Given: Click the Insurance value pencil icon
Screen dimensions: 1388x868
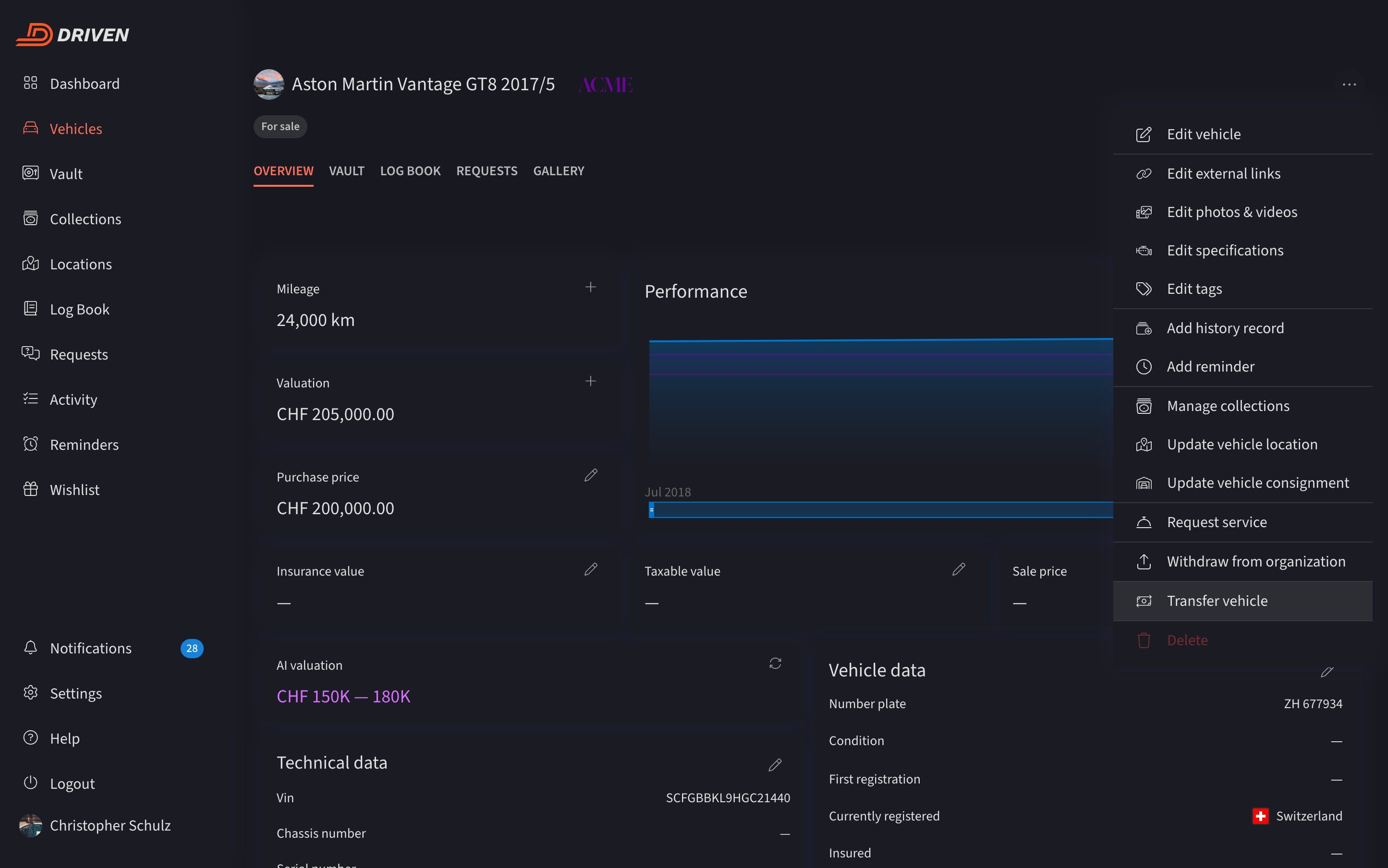Looking at the screenshot, I should 590,569.
